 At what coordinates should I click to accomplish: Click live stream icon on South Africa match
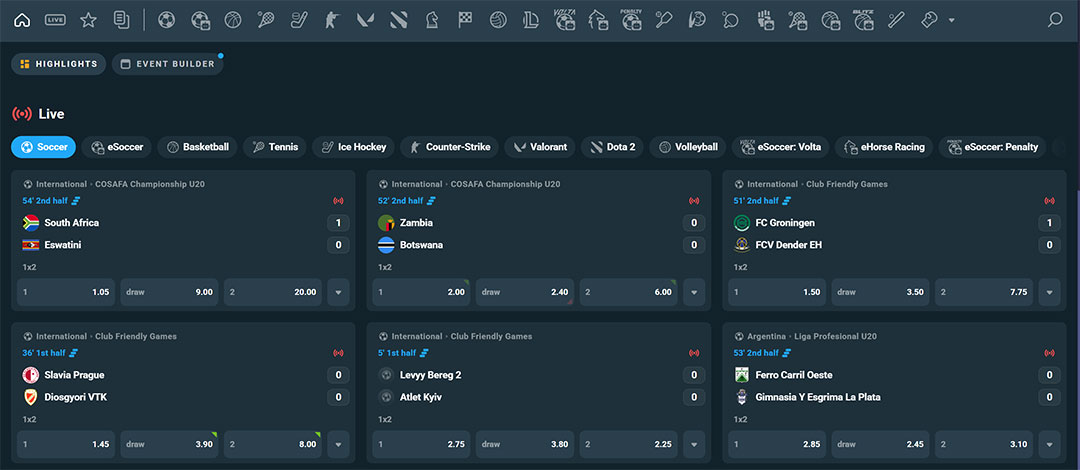pyautogui.click(x=338, y=201)
